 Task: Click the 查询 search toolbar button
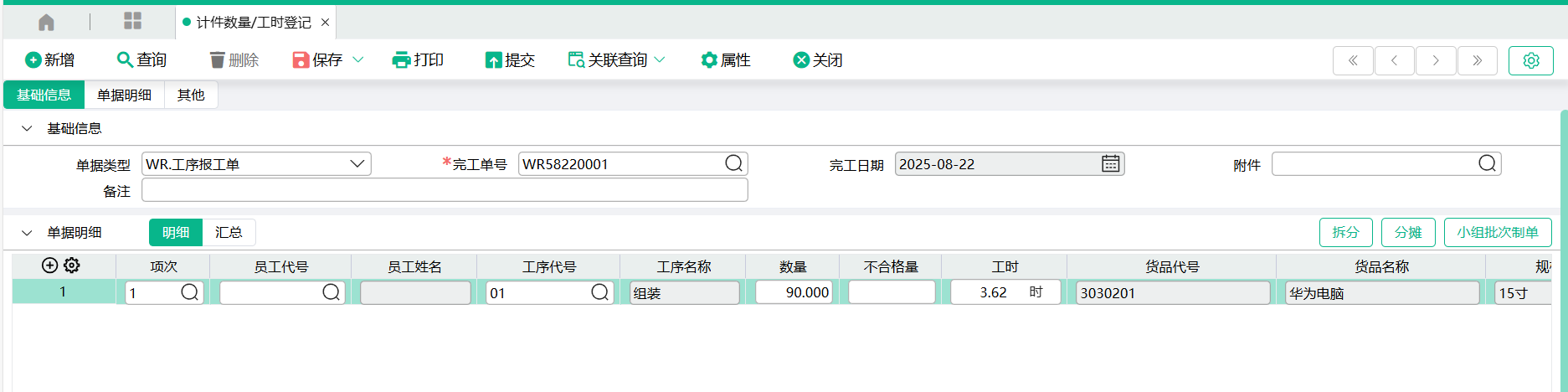(142, 60)
